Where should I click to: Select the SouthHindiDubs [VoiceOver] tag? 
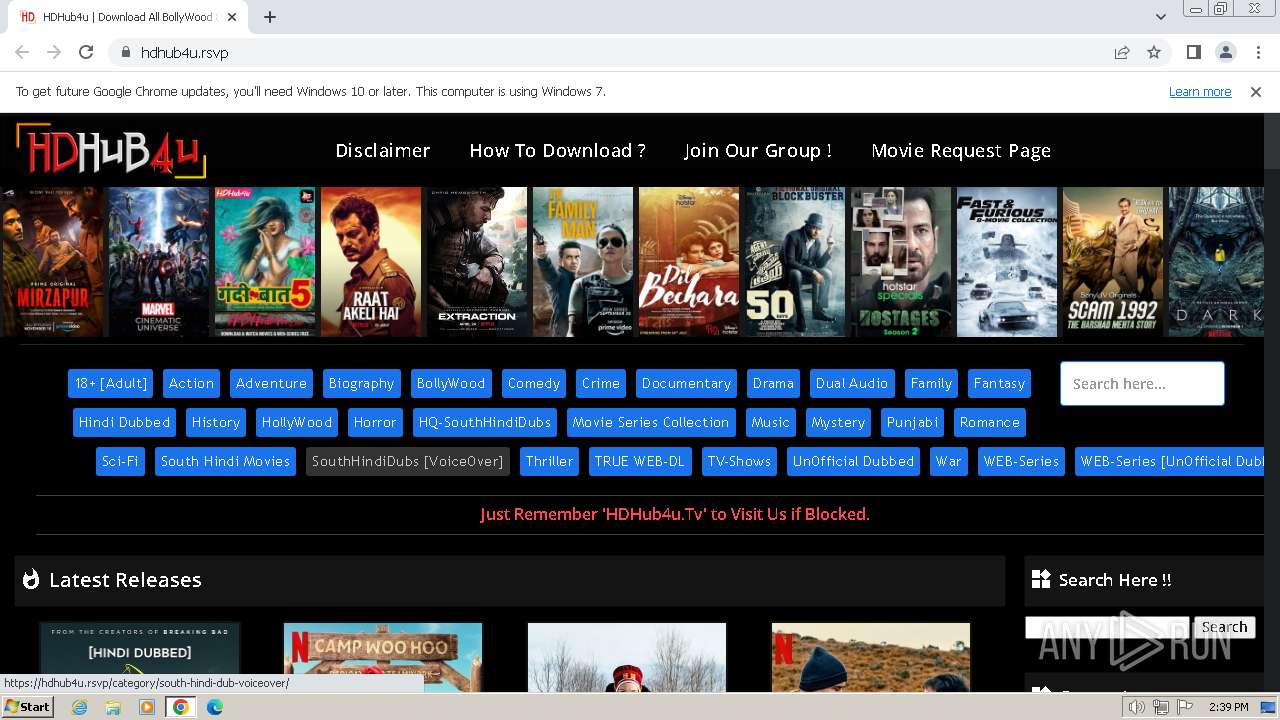408,461
